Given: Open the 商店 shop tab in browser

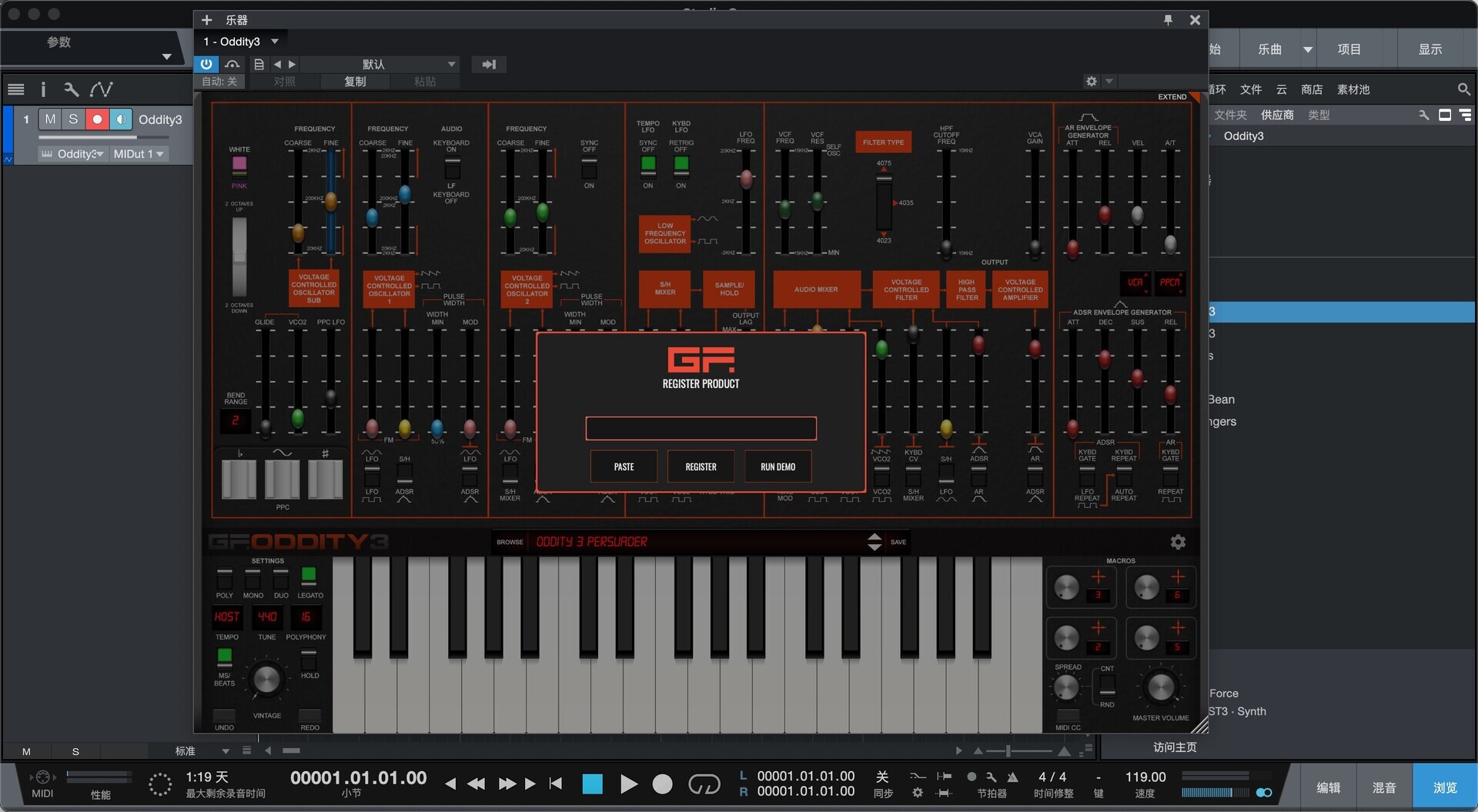Looking at the screenshot, I should [1312, 89].
